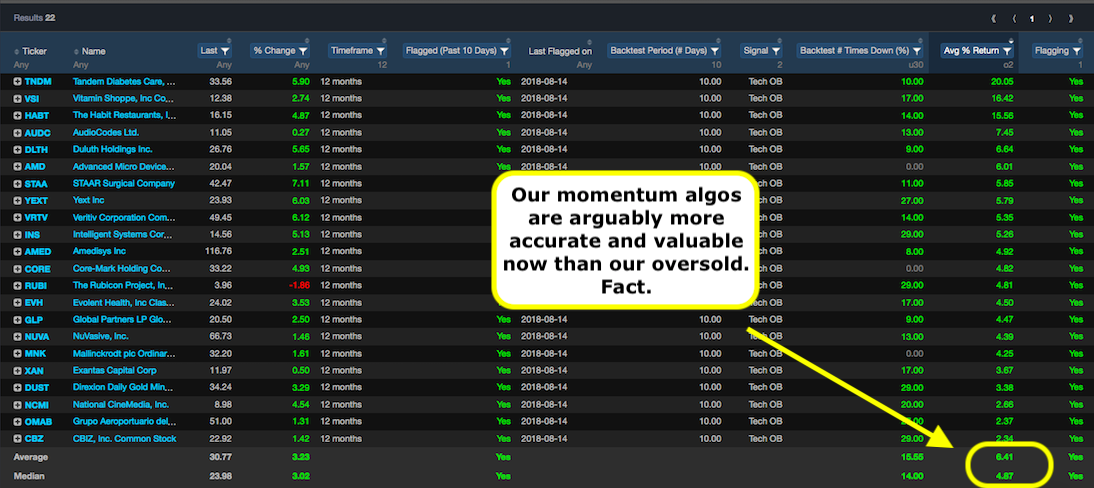Sort by Last Flagged on header

[x=560, y=51]
